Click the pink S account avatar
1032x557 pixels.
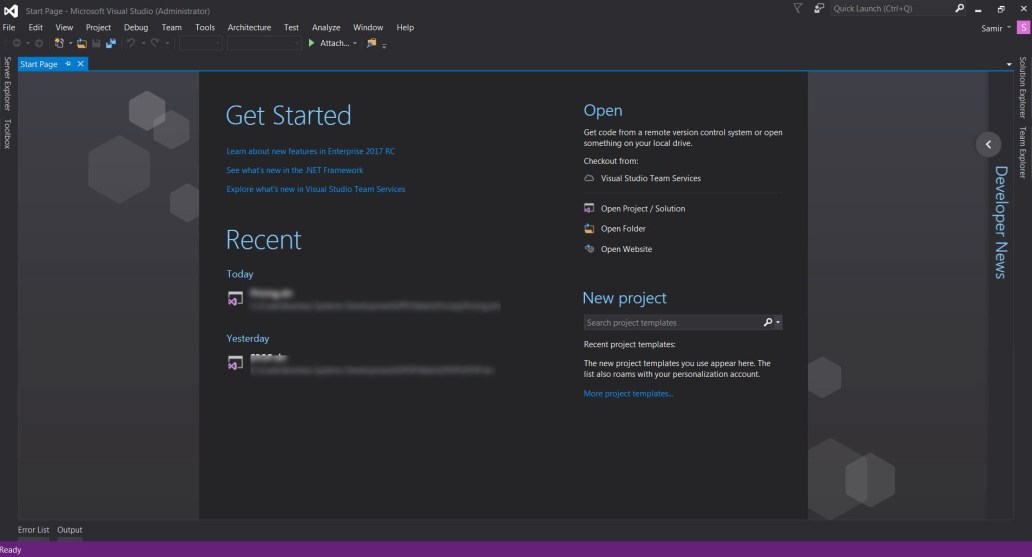coord(1023,28)
